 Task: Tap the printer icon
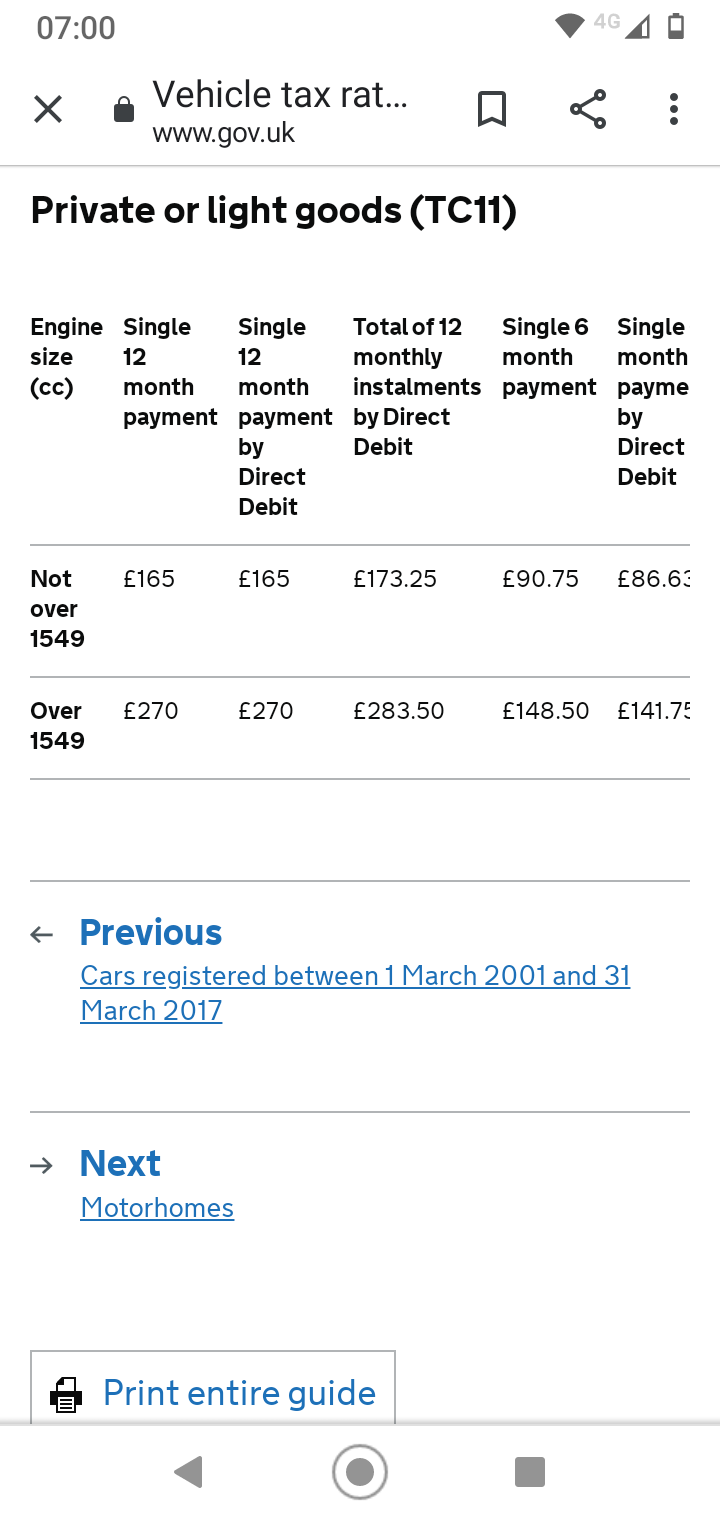click(x=66, y=1394)
